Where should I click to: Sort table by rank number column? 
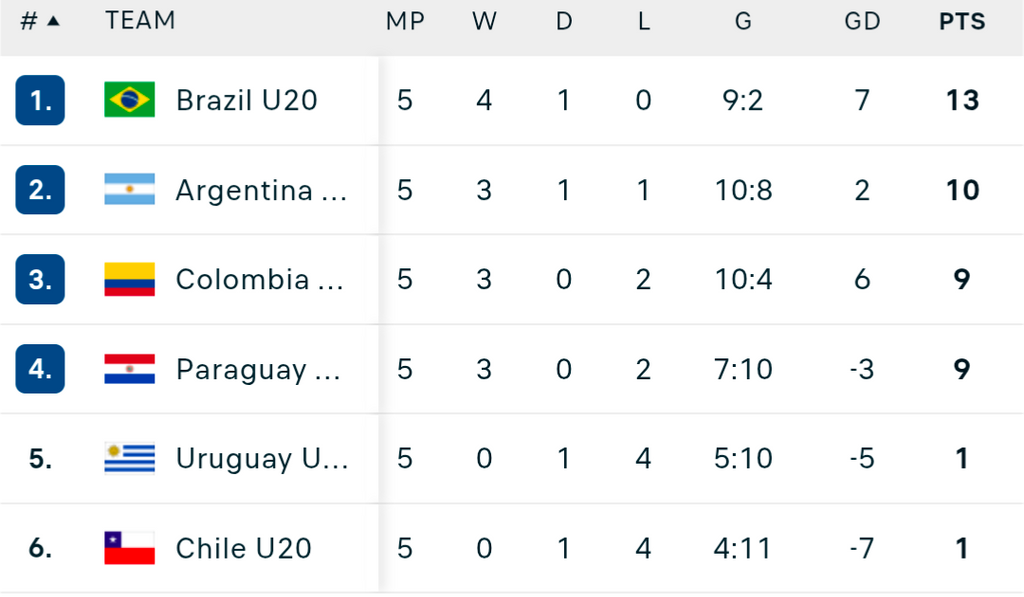40,21
